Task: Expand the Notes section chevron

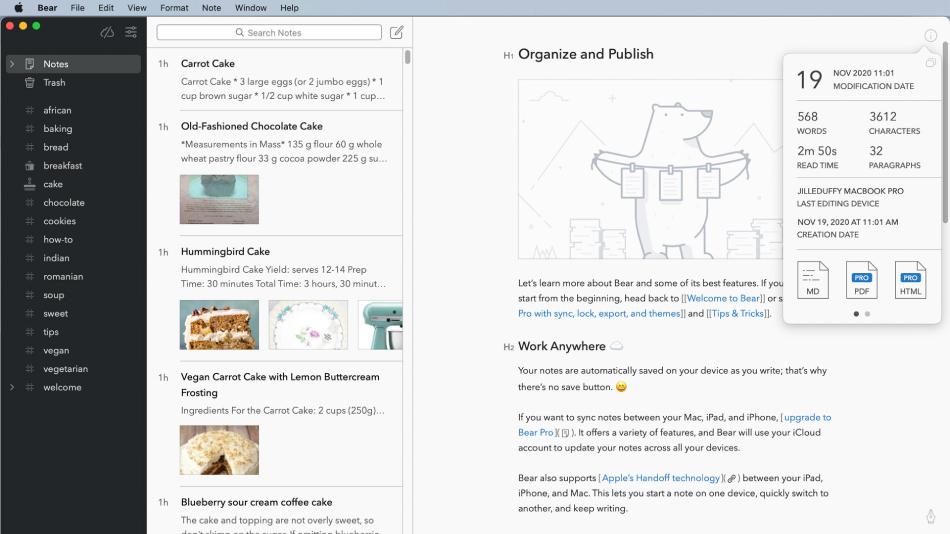Action: (x=12, y=64)
